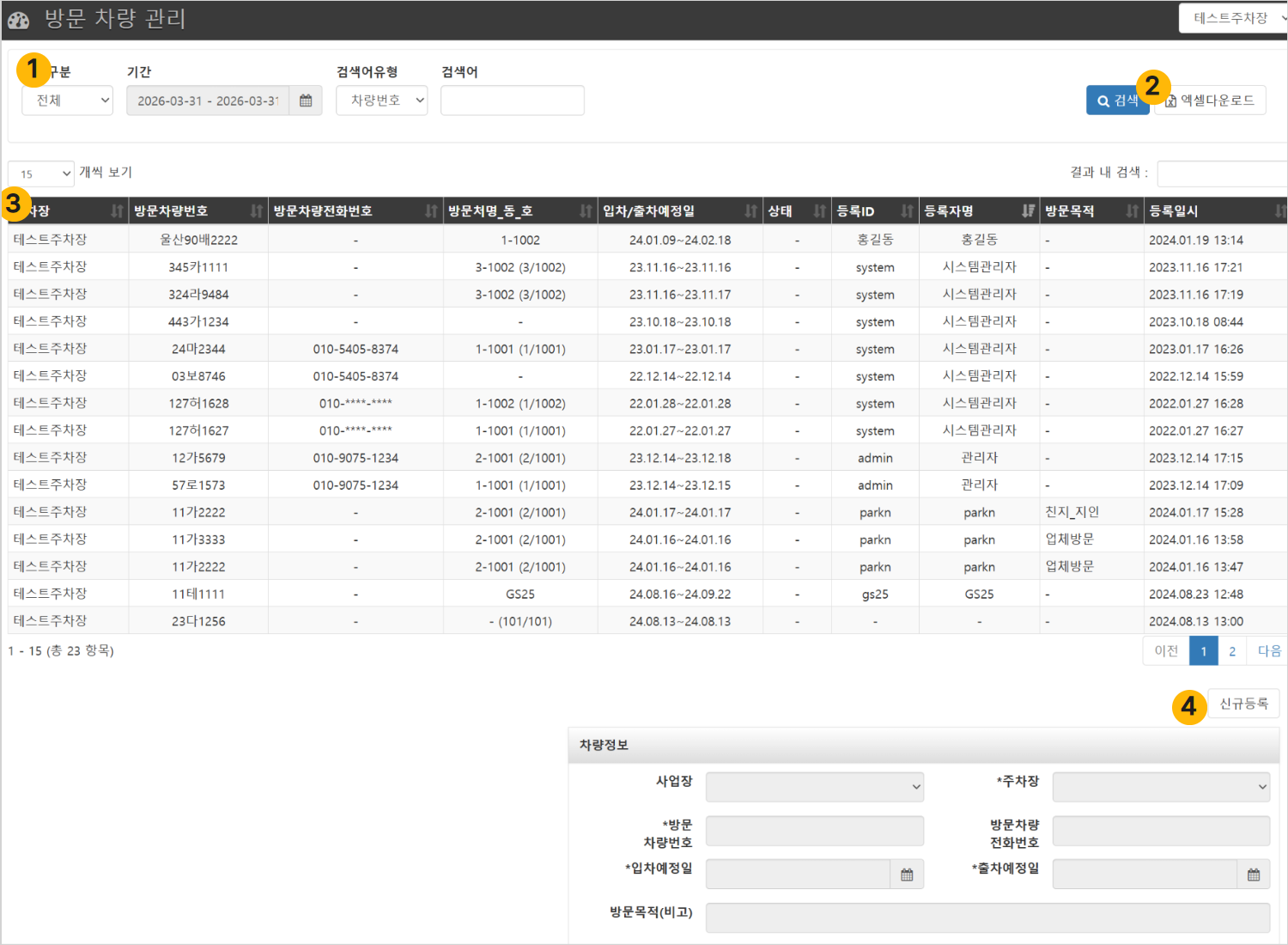Click the sort icon for 등록ID column

(908, 211)
